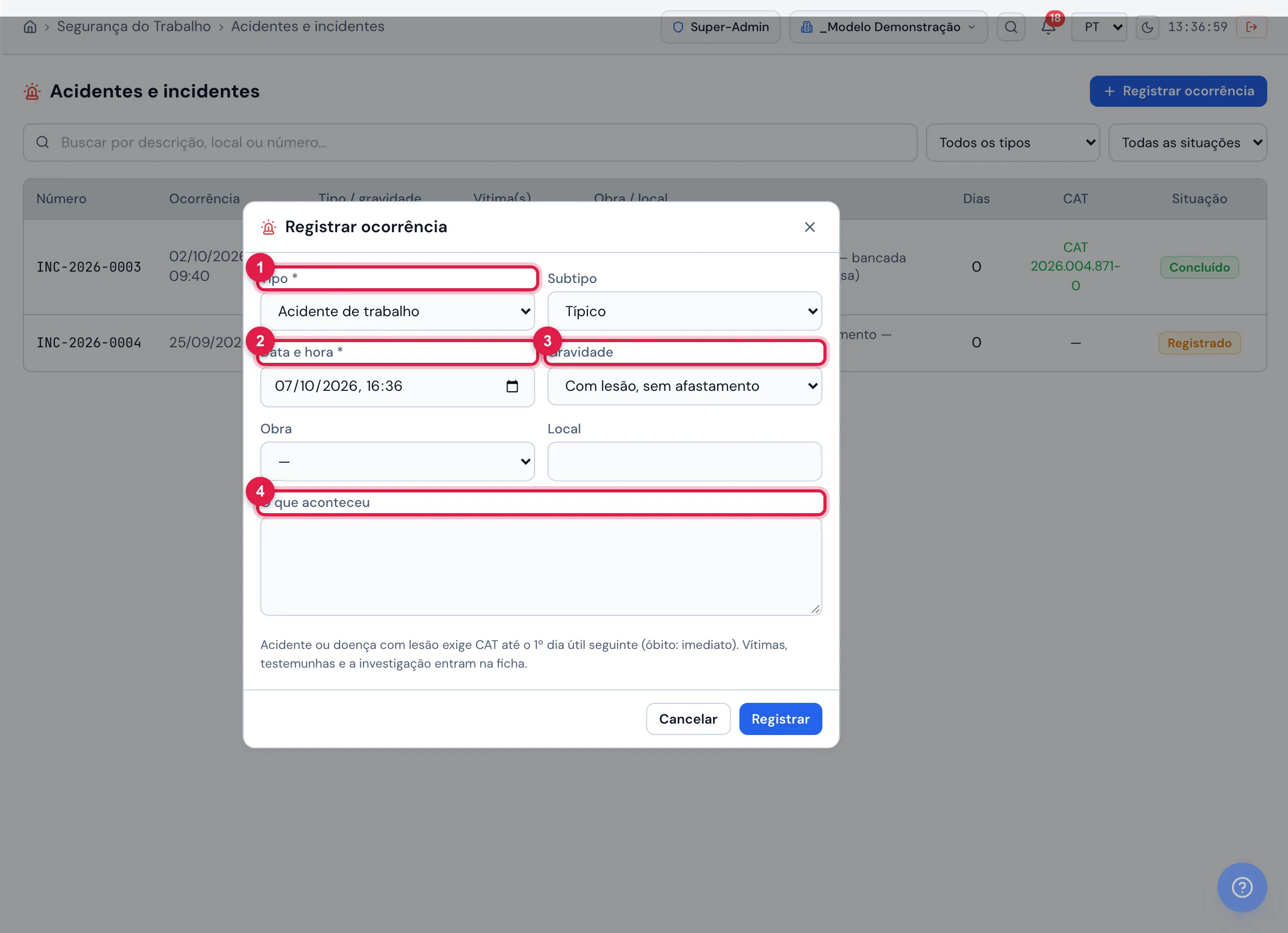Click the Situação column header
This screenshot has width=1288, height=933.
(1199, 199)
